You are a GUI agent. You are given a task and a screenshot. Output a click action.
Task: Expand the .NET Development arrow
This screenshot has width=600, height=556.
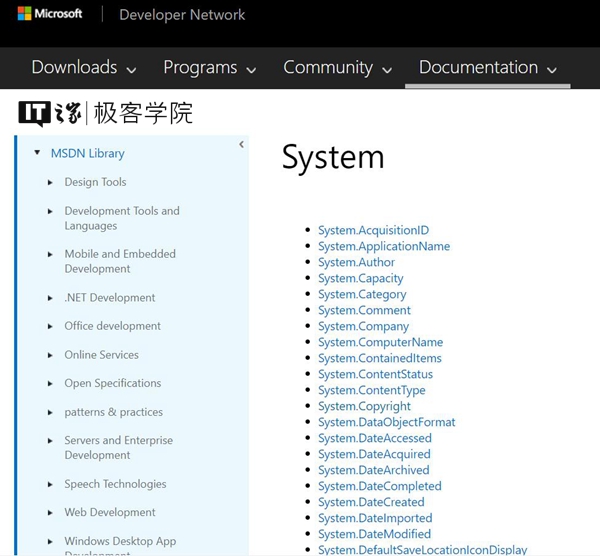tap(50, 298)
